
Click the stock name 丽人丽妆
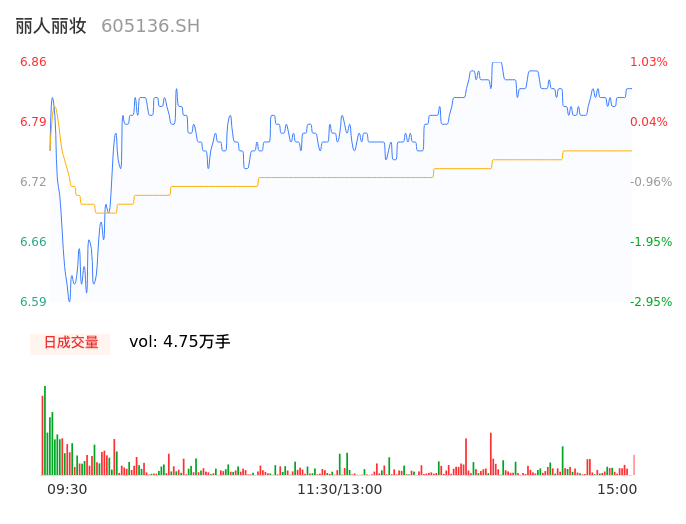coord(51,26)
